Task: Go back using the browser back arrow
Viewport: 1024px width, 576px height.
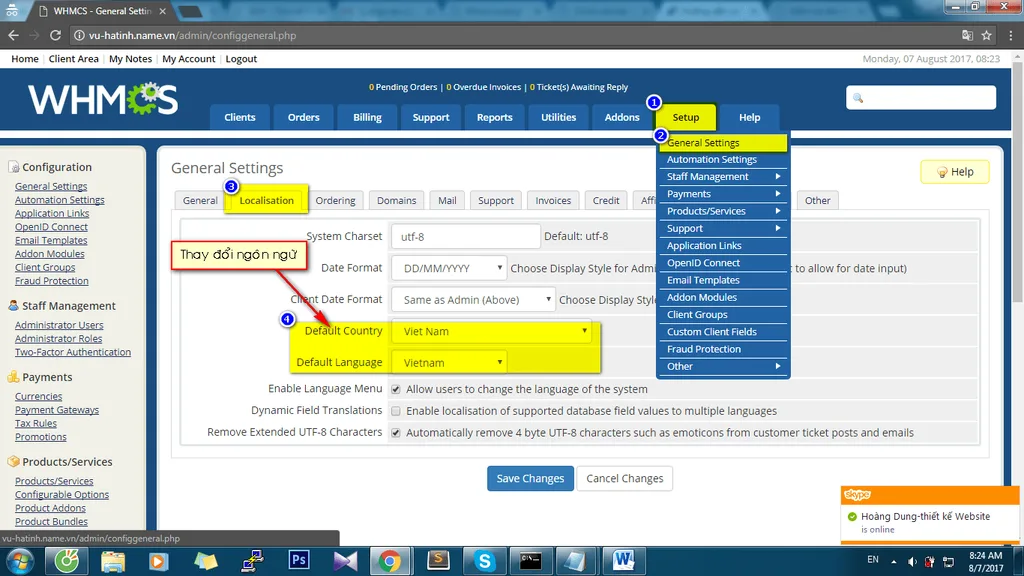Action: pyautogui.click(x=14, y=35)
